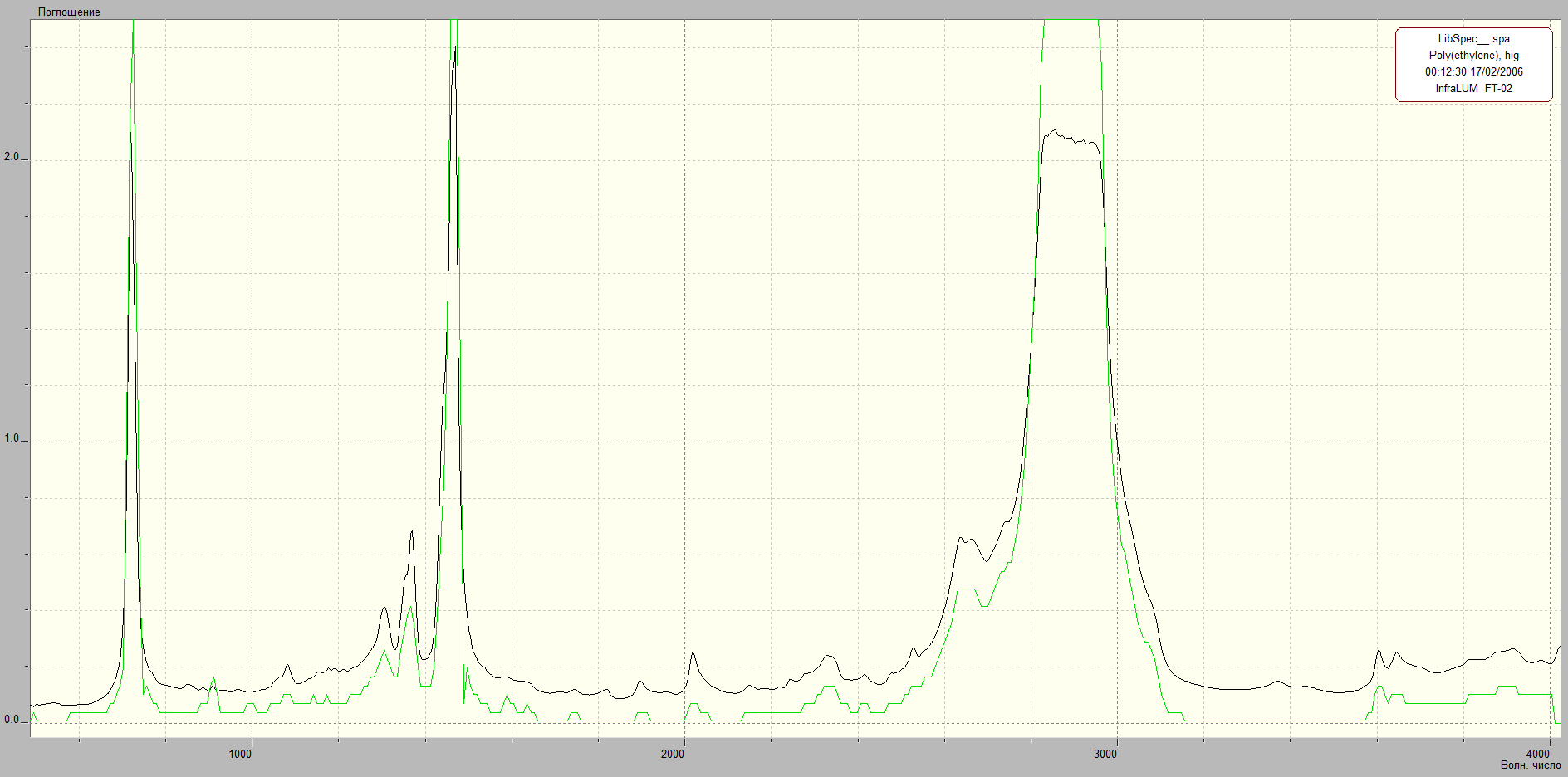1568x777 pixels.
Task: Click the black curve plateau near 2900
Action: (1071, 138)
